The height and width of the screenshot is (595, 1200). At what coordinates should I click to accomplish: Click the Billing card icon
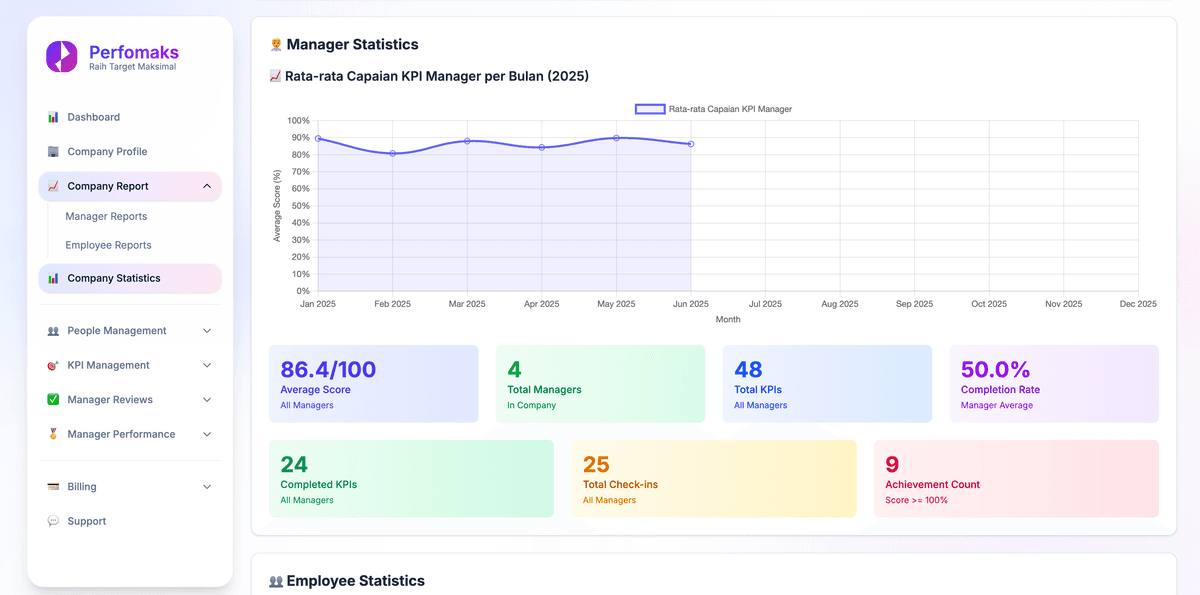(x=53, y=487)
